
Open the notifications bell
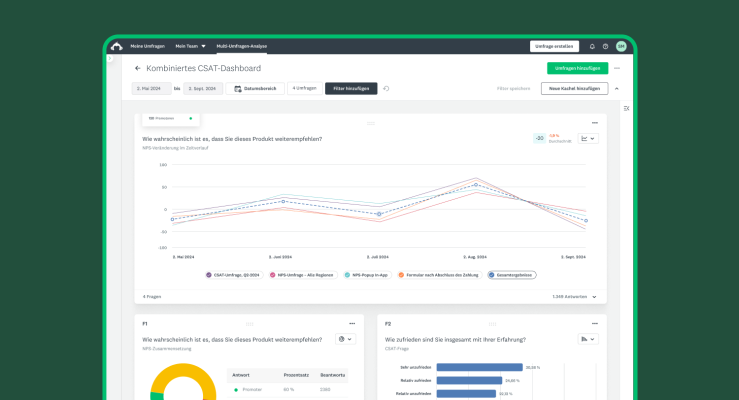592,46
